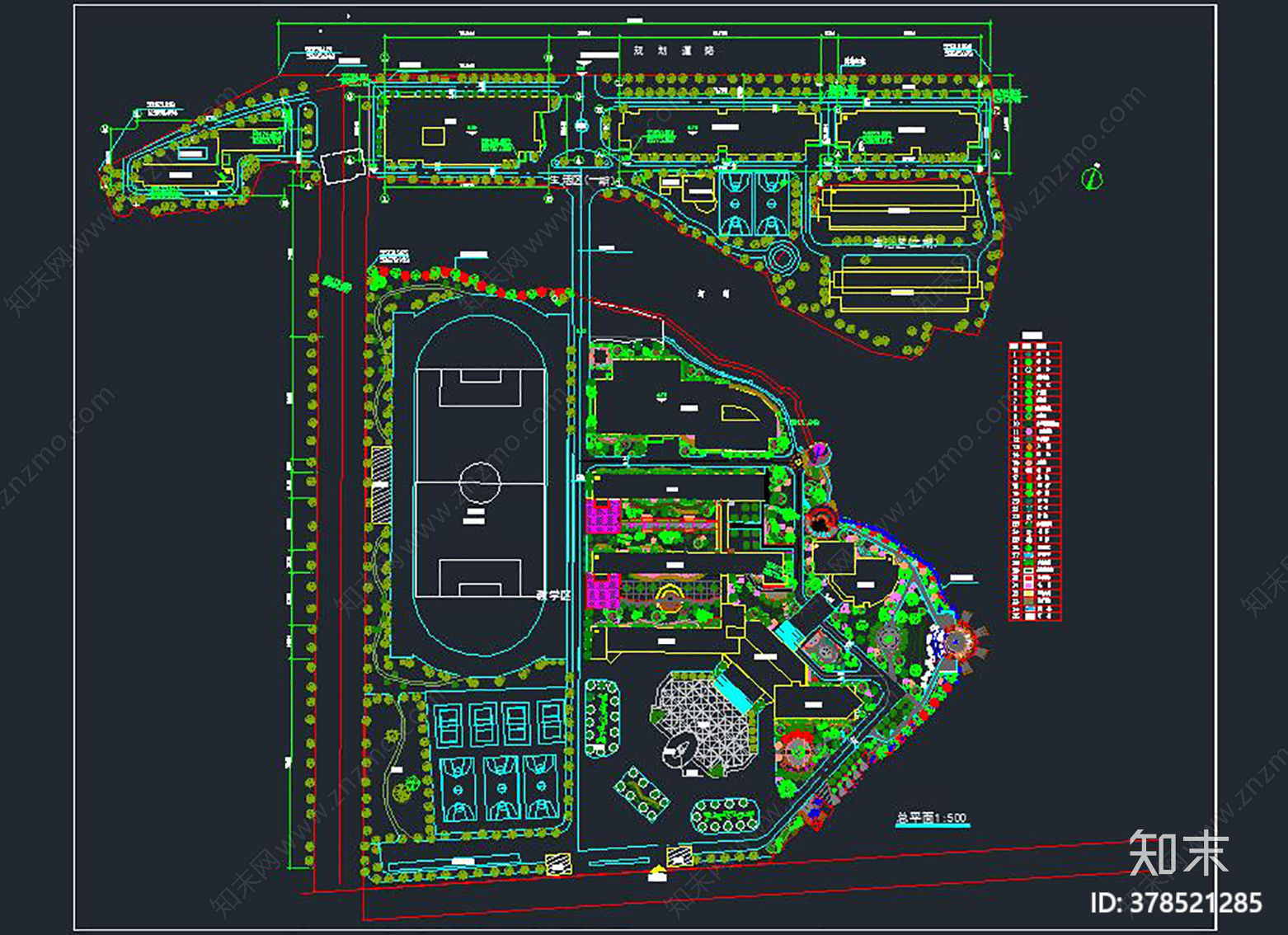Screen dimensions: 1288x935
Task: Click the hatched polygonal paved plaza
Action: click(x=706, y=722)
